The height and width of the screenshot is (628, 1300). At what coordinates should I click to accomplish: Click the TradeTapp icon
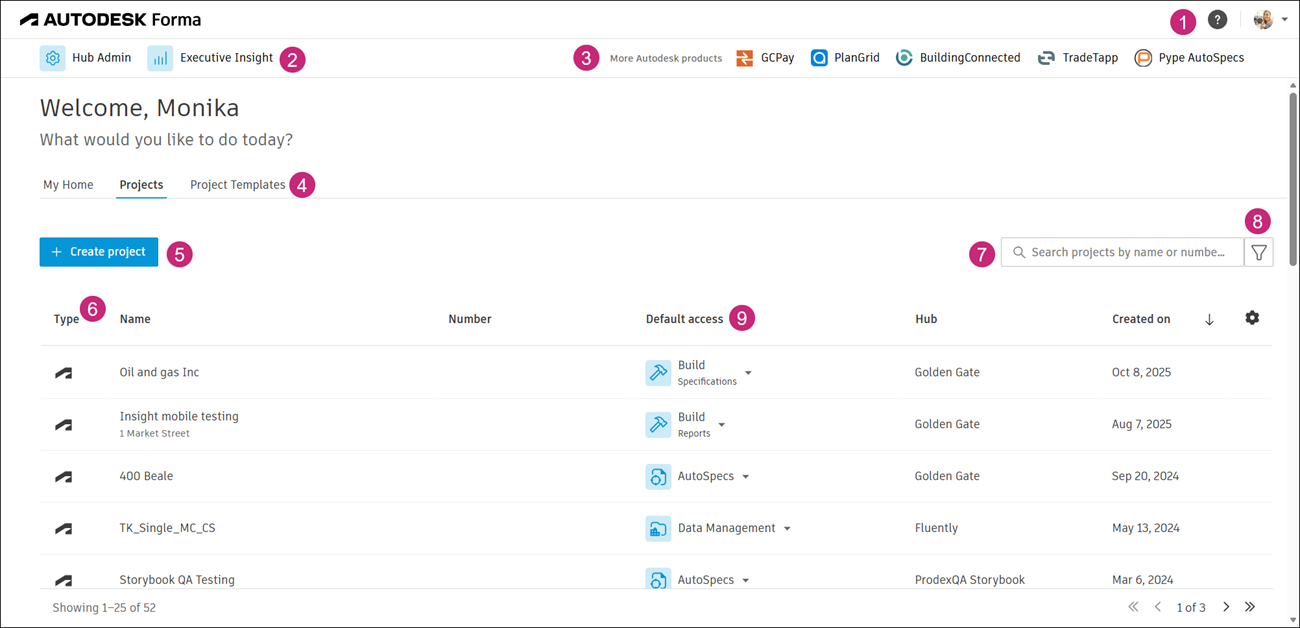1046,58
